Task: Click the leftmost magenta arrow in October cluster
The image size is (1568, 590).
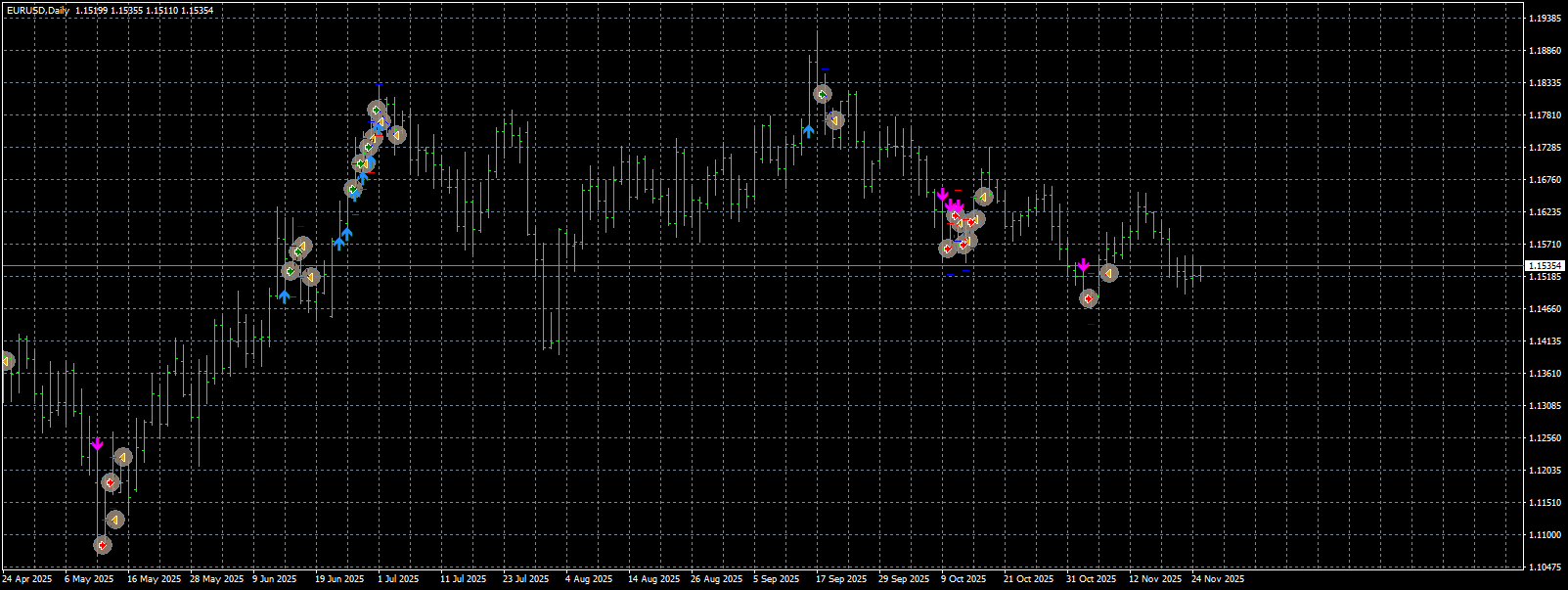Action: 942,195
